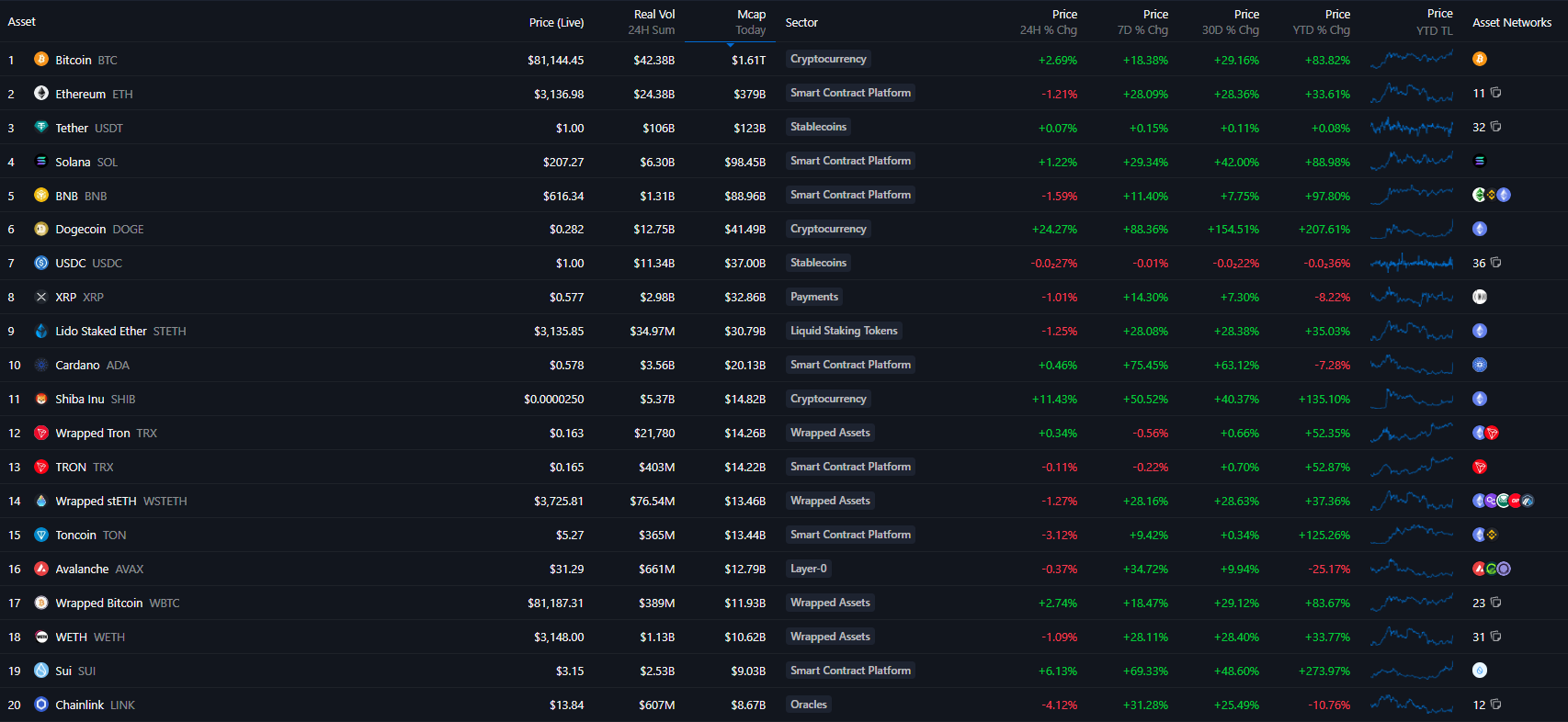1568x722 pixels.
Task: Click the Toncoin logo icon
Action: [40, 535]
